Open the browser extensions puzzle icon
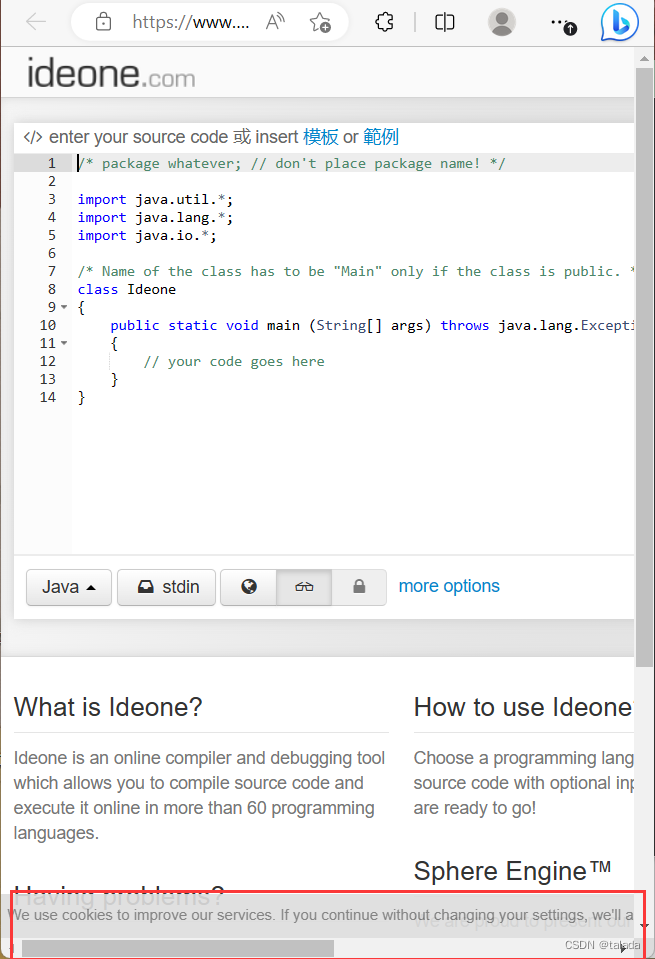Screen dimensions: 655x959 [x=384, y=22]
